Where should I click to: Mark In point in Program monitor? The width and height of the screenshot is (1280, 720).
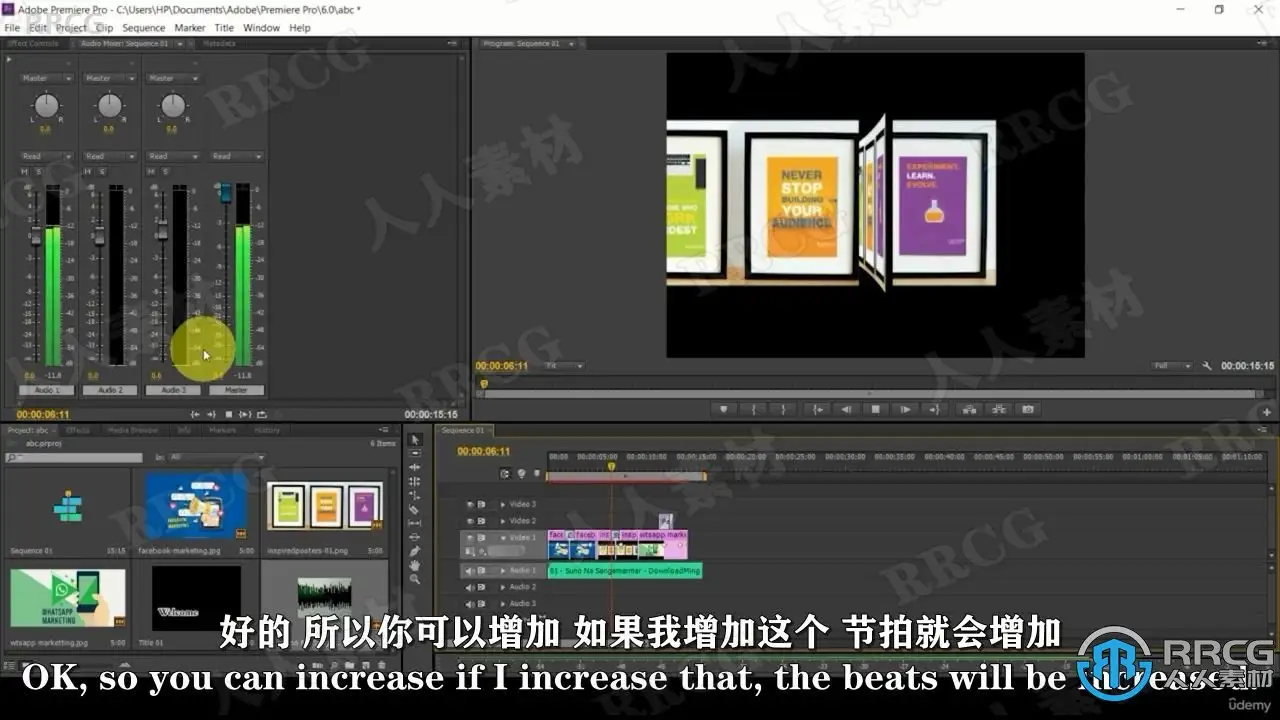tap(753, 409)
